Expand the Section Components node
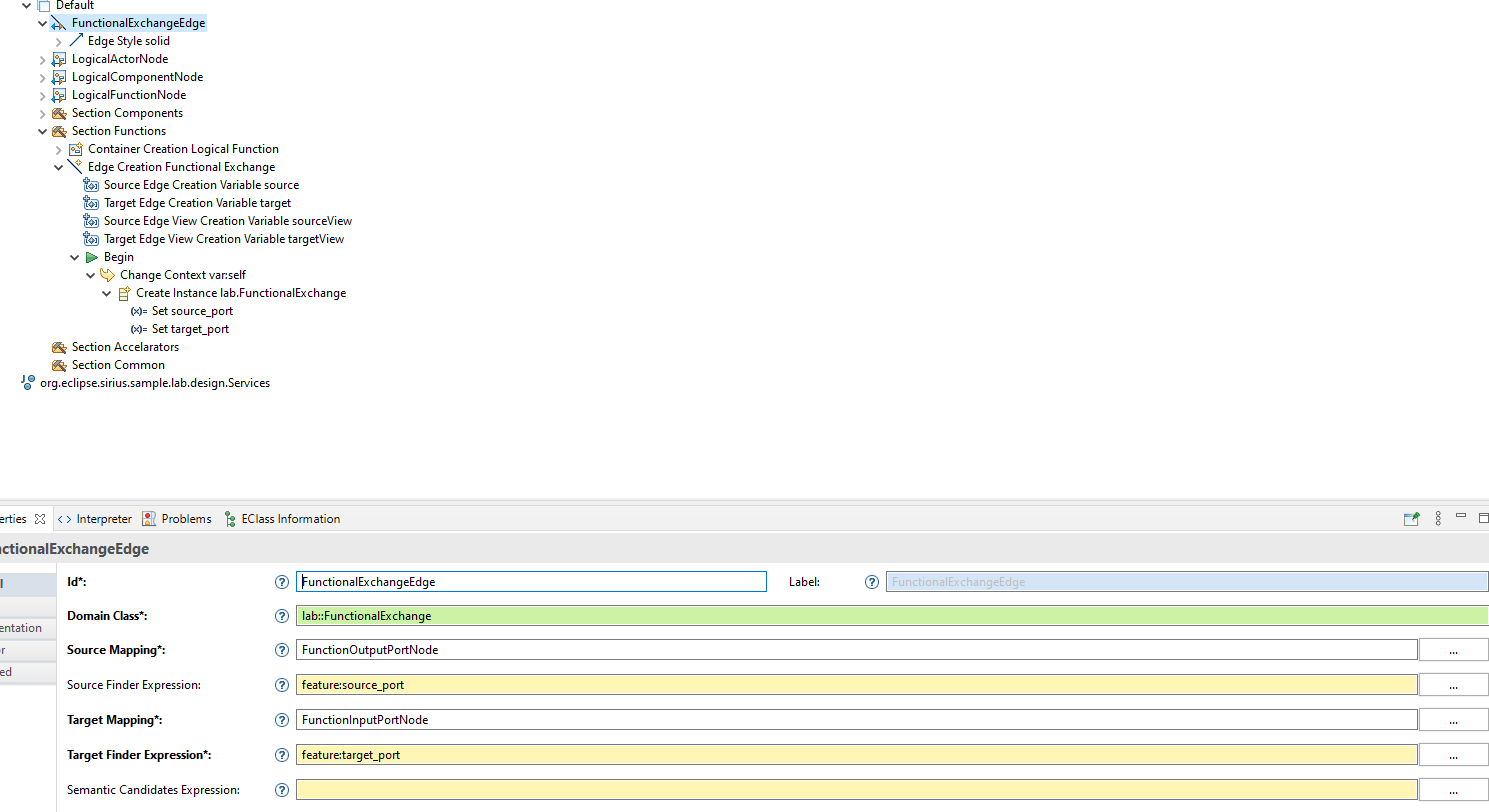 point(42,113)
